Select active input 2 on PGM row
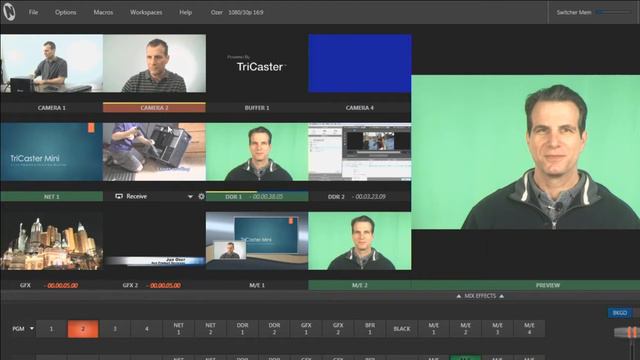This screenshot has width=640, height=360. point(83,329)
